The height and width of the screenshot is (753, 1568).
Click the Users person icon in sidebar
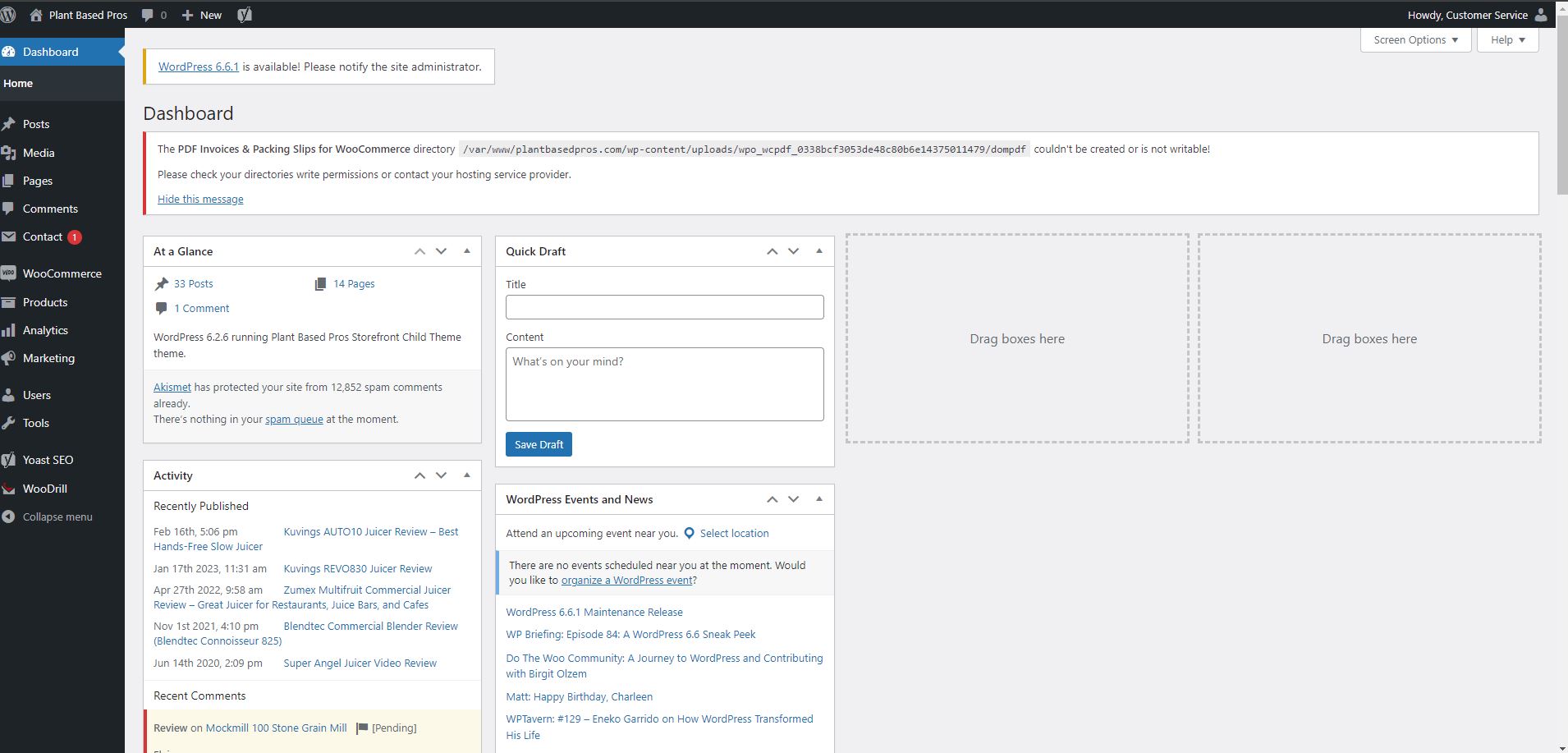pyautogui.click(x=9, y=395)
